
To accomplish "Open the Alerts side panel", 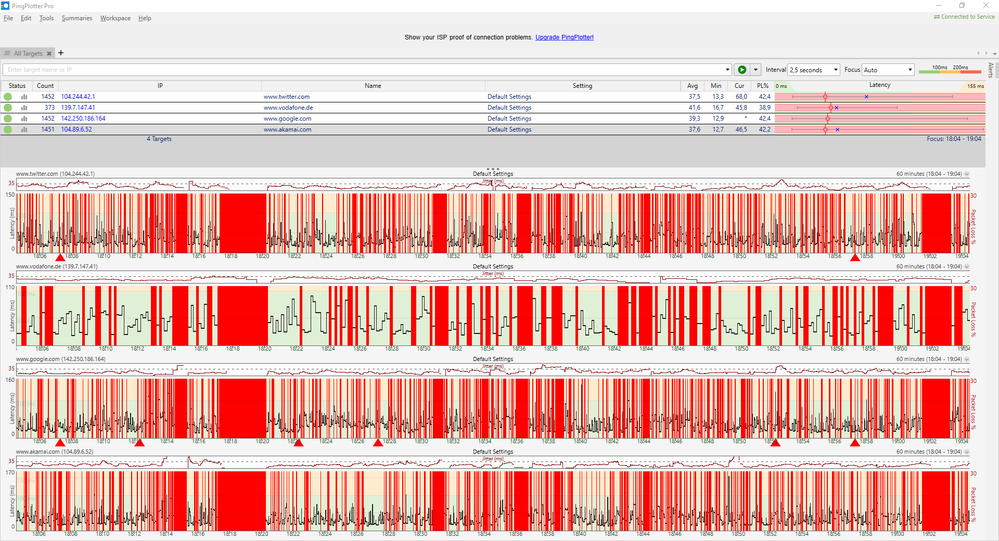I will pos(991,69).
